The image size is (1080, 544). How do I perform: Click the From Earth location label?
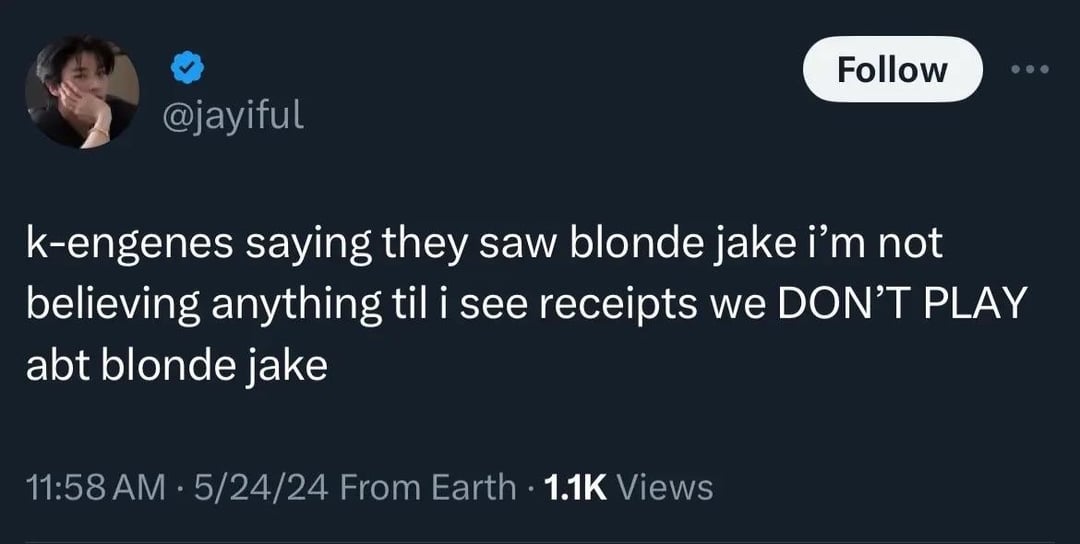[428, 488]
